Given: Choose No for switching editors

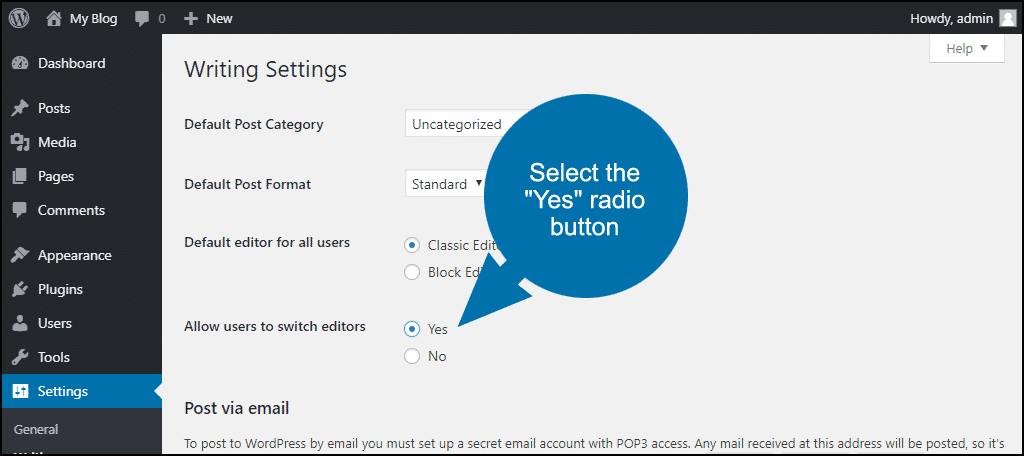Looking at the screenshot, I should pyautogui.click(x=411, y=356).
